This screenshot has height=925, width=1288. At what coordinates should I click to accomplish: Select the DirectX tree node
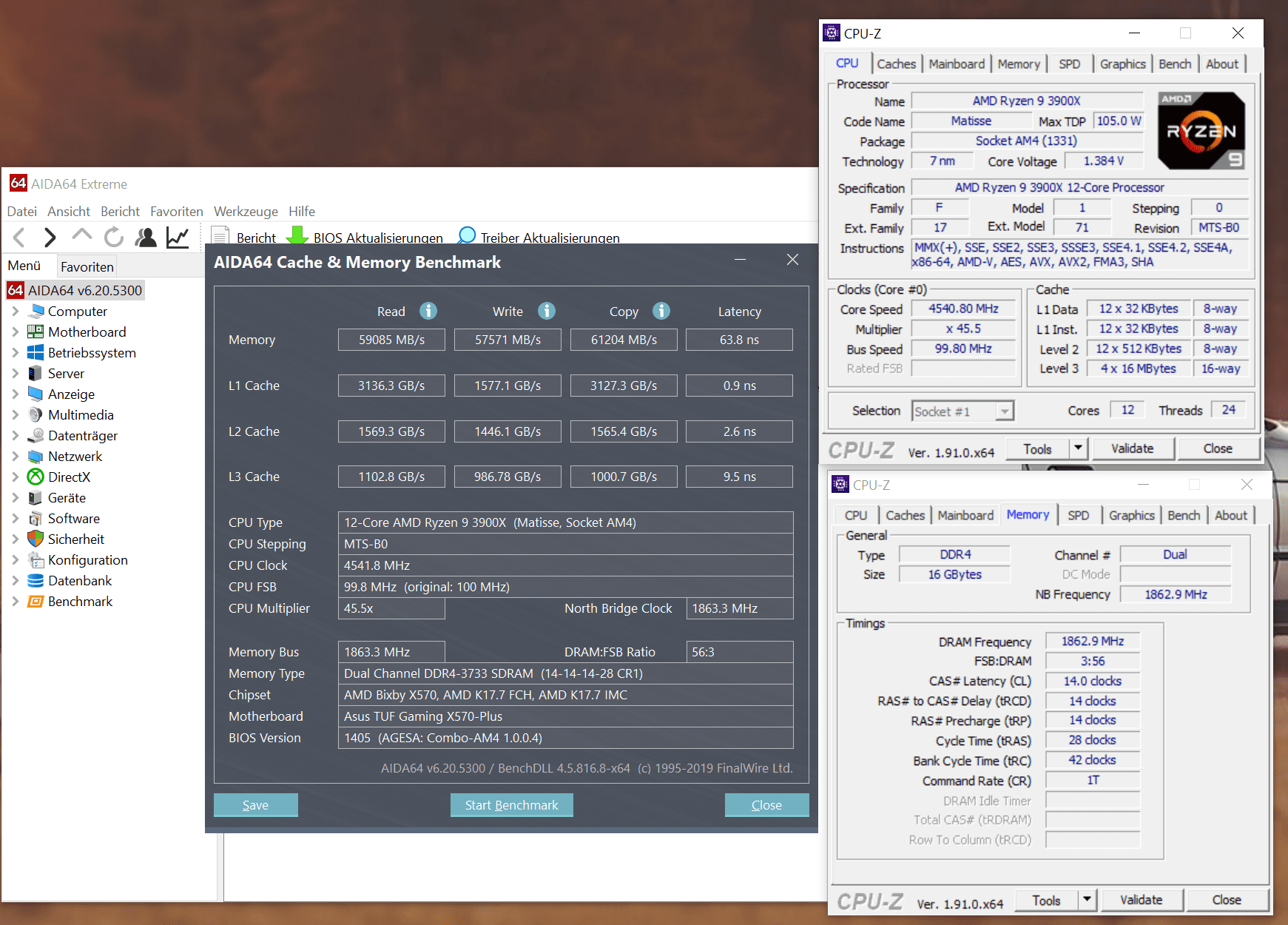click(69, 477)
